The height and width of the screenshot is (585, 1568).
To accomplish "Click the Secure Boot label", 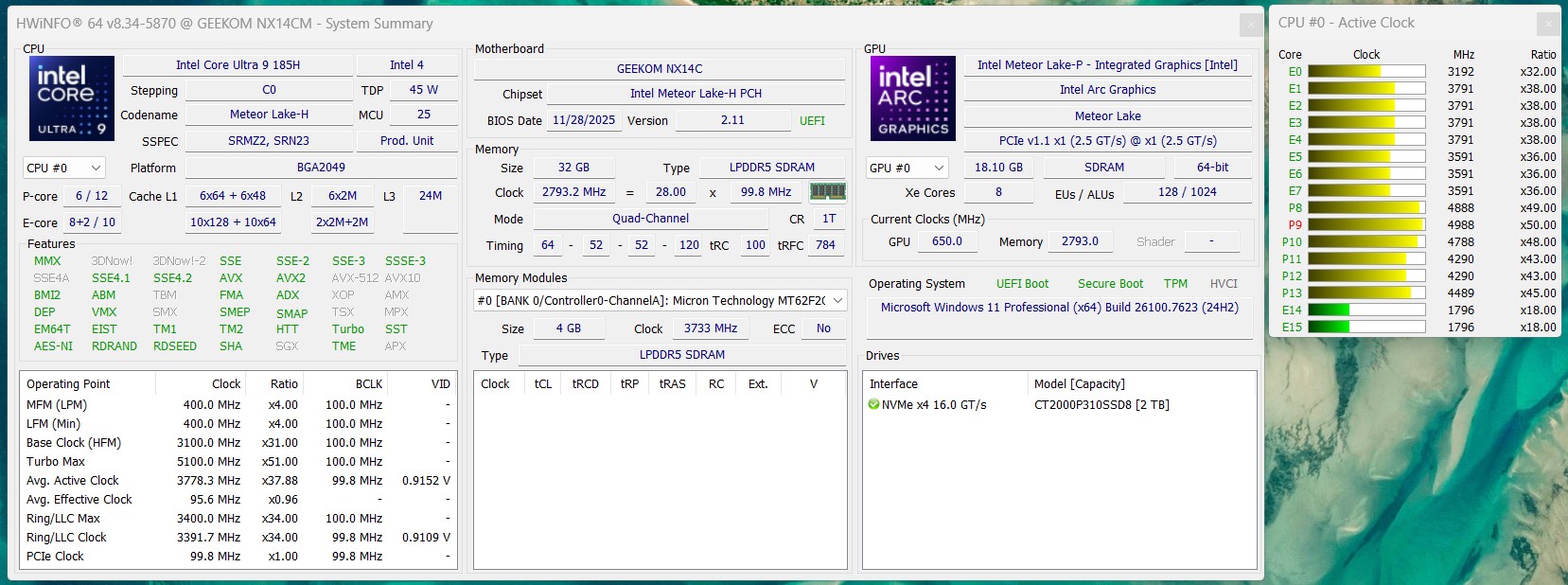I will pyautogui.click(x=1110, y=284).
